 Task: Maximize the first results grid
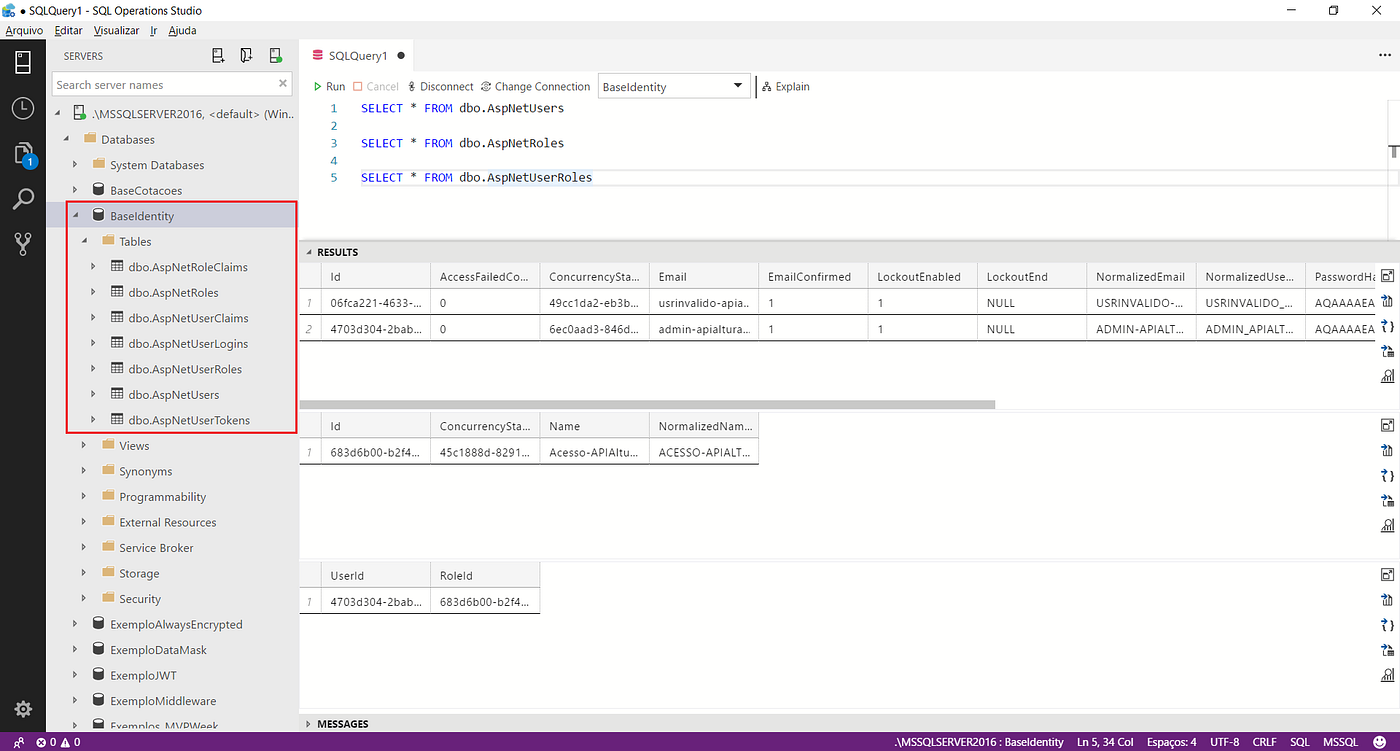coord(1387,276)
